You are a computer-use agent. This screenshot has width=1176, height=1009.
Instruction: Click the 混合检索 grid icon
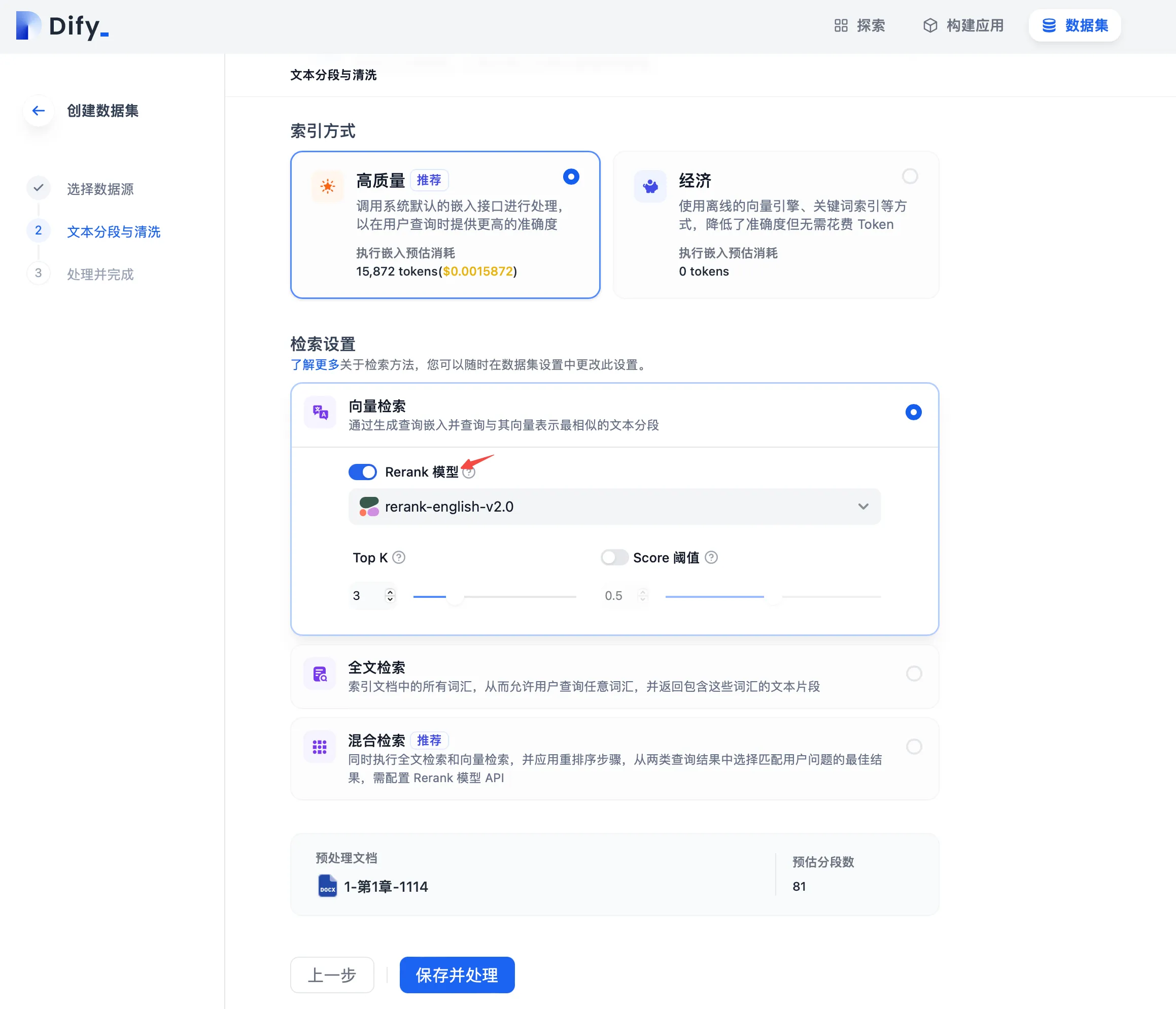coord(320,747)
